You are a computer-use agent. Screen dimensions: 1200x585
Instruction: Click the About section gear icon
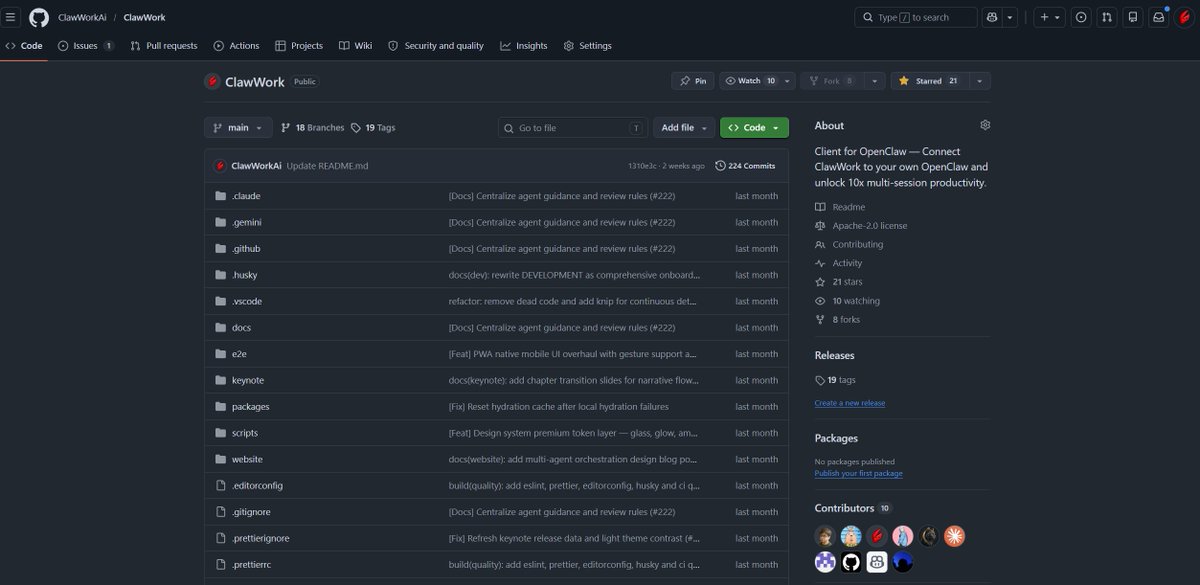pos(985,125)
